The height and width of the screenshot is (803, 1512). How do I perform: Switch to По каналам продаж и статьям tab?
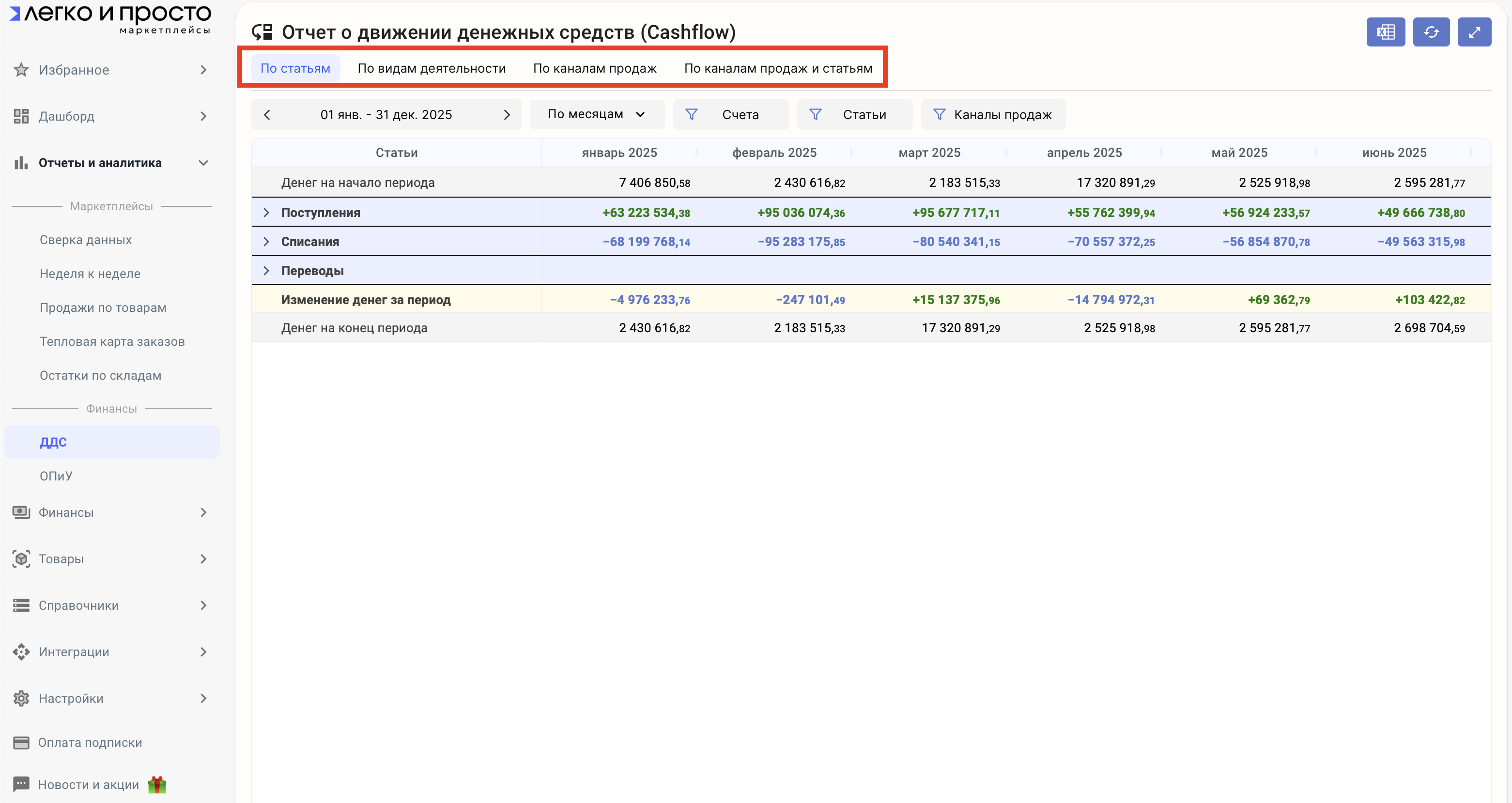tap(778, 68)
